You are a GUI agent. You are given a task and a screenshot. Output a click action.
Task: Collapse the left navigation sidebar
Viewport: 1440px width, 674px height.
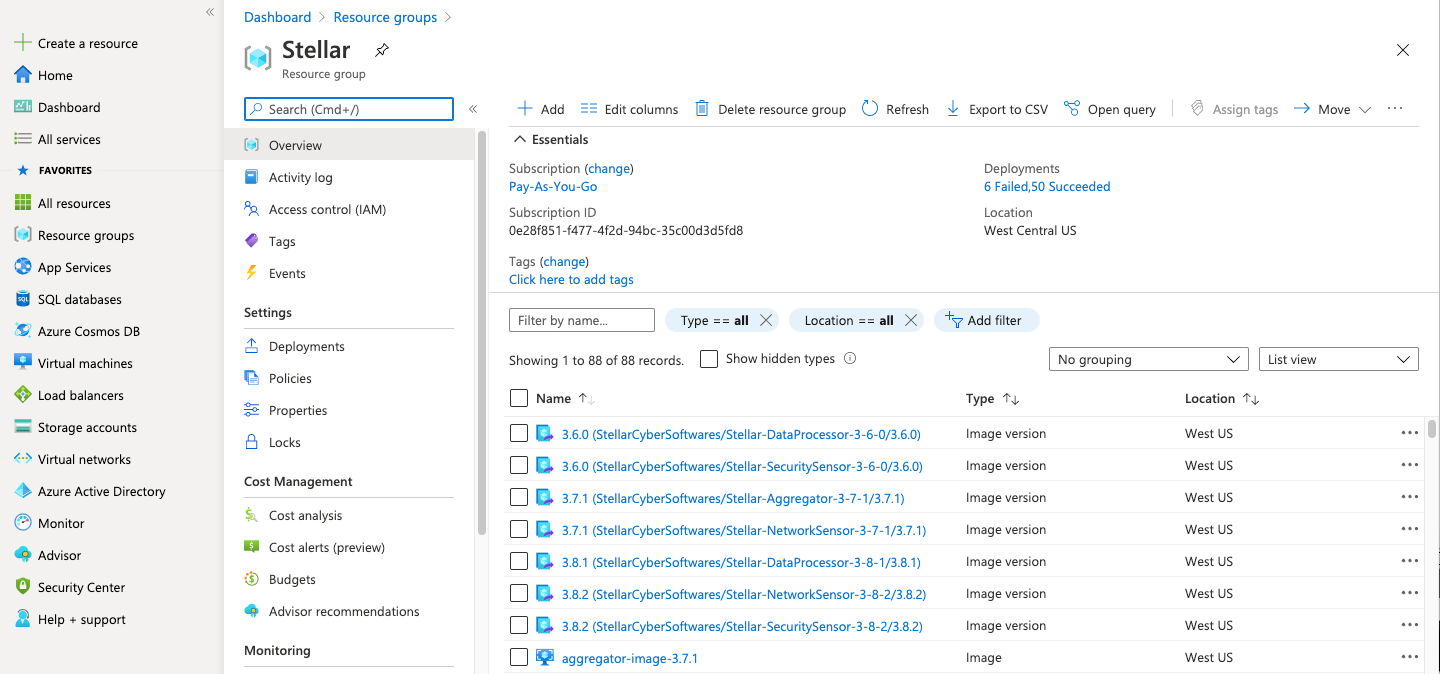click(x=210, y=12)
